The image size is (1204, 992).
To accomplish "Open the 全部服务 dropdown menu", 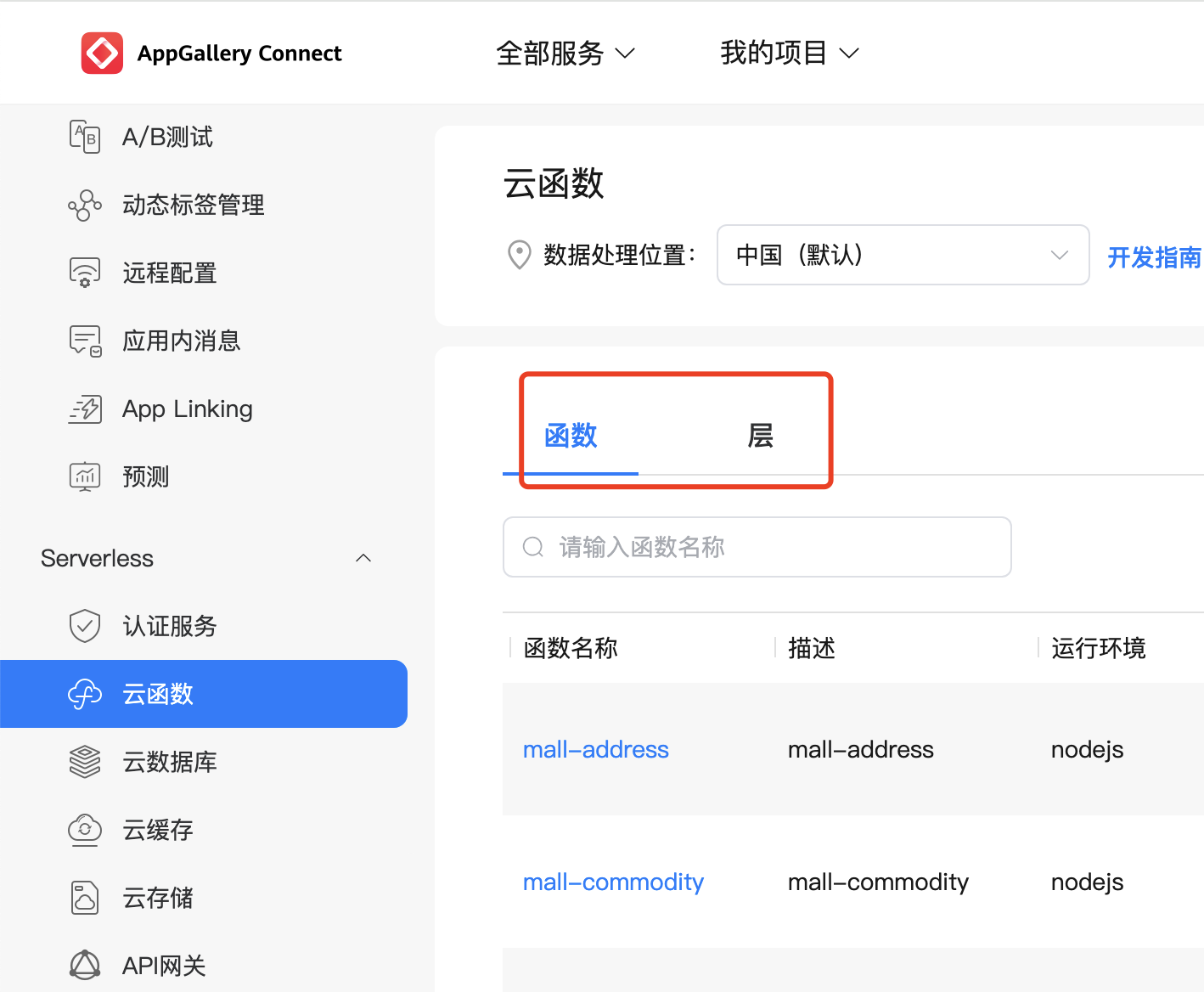I will point(565,54).
